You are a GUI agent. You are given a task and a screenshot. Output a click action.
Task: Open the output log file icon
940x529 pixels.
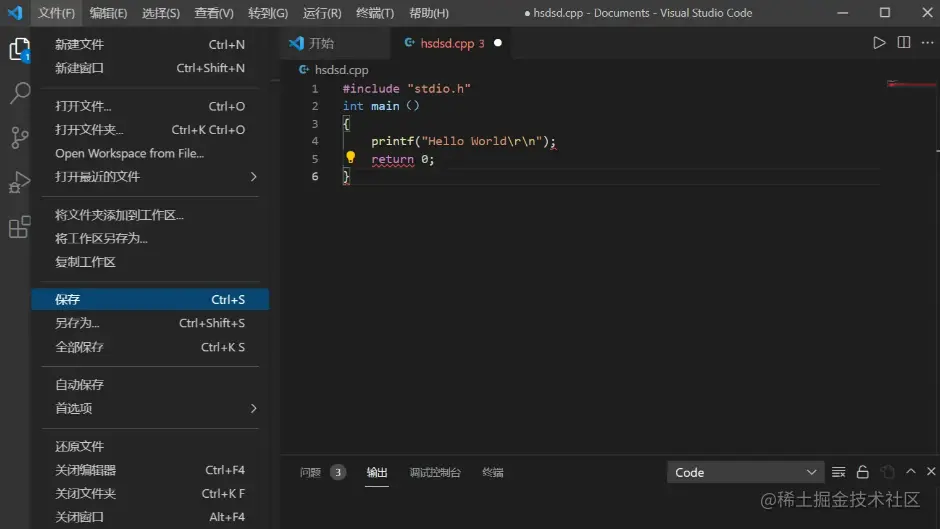pos(887,472)
